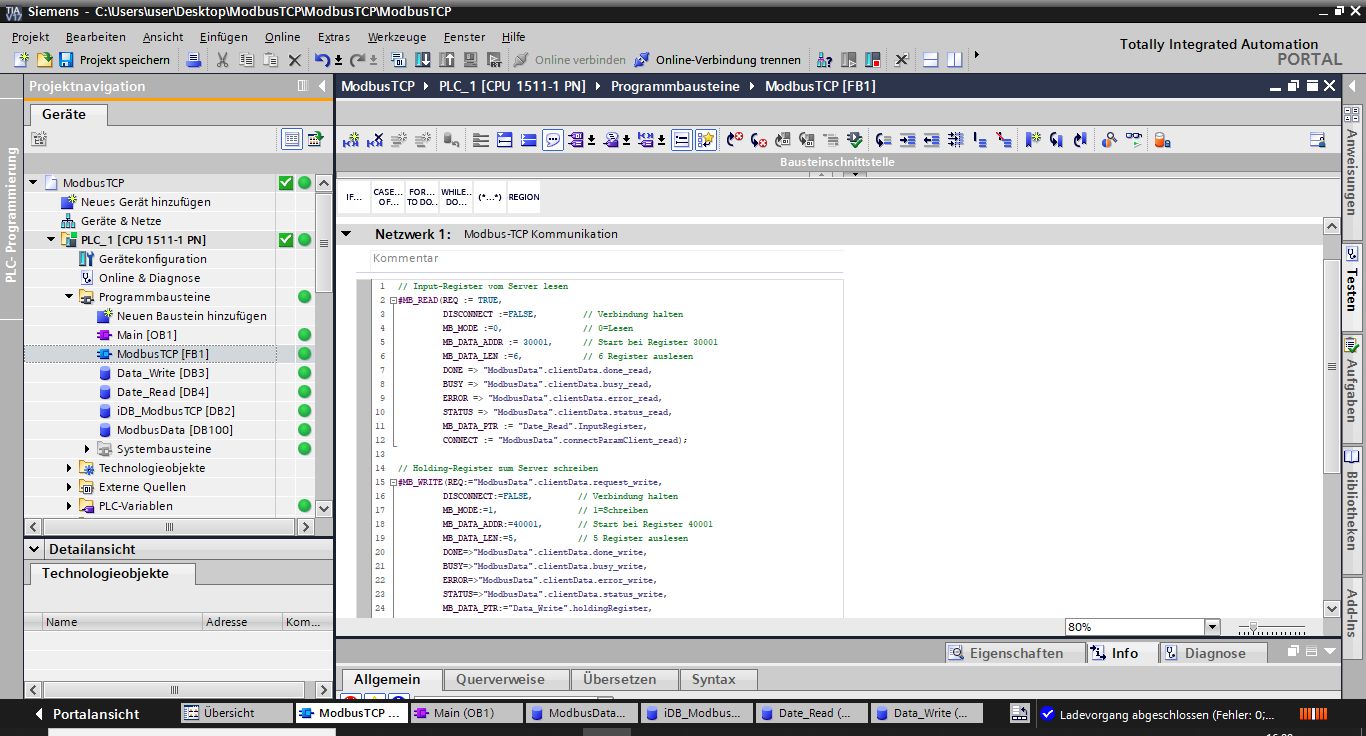Adjust the editor zoom slider

(x=1252, y=627)
